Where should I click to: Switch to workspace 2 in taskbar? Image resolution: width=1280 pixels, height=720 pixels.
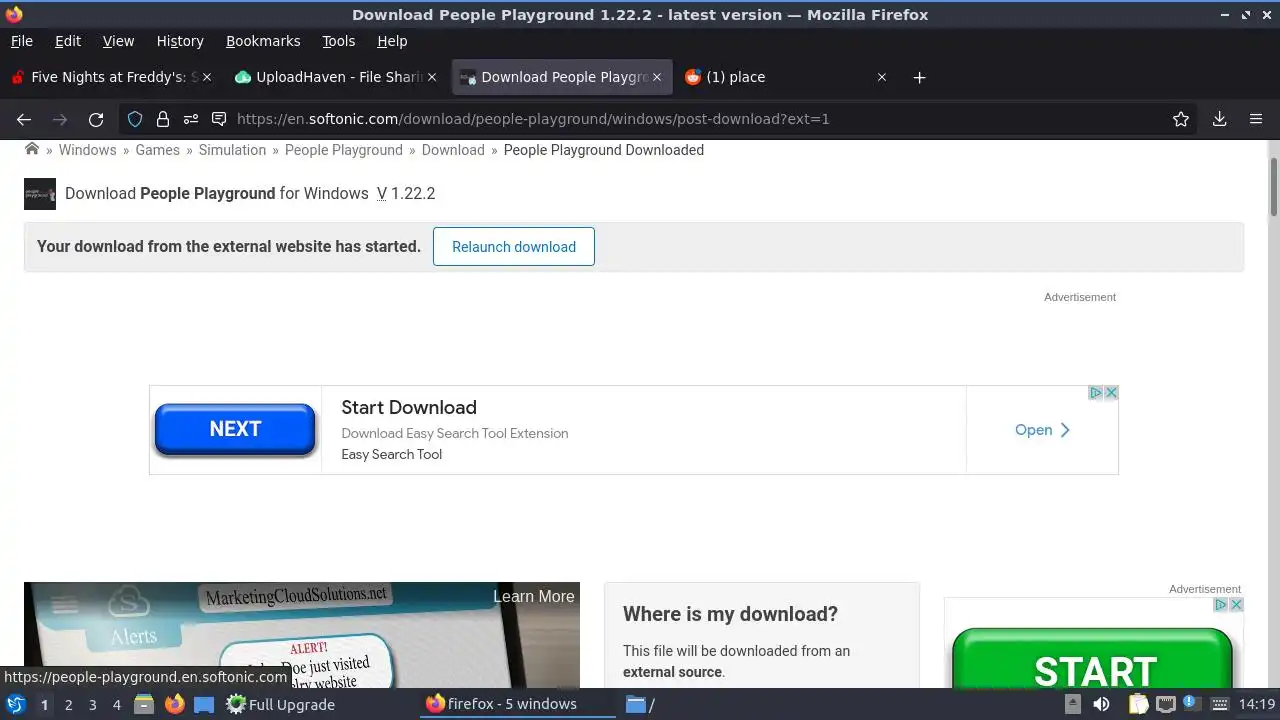[68, 704]
